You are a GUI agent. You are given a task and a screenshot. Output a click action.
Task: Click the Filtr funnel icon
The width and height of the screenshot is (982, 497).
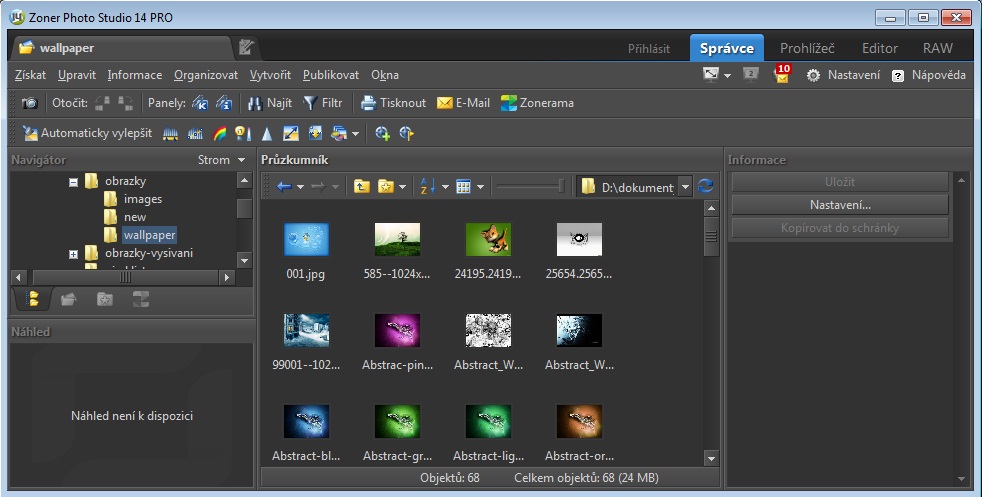[x=310, y=103]
